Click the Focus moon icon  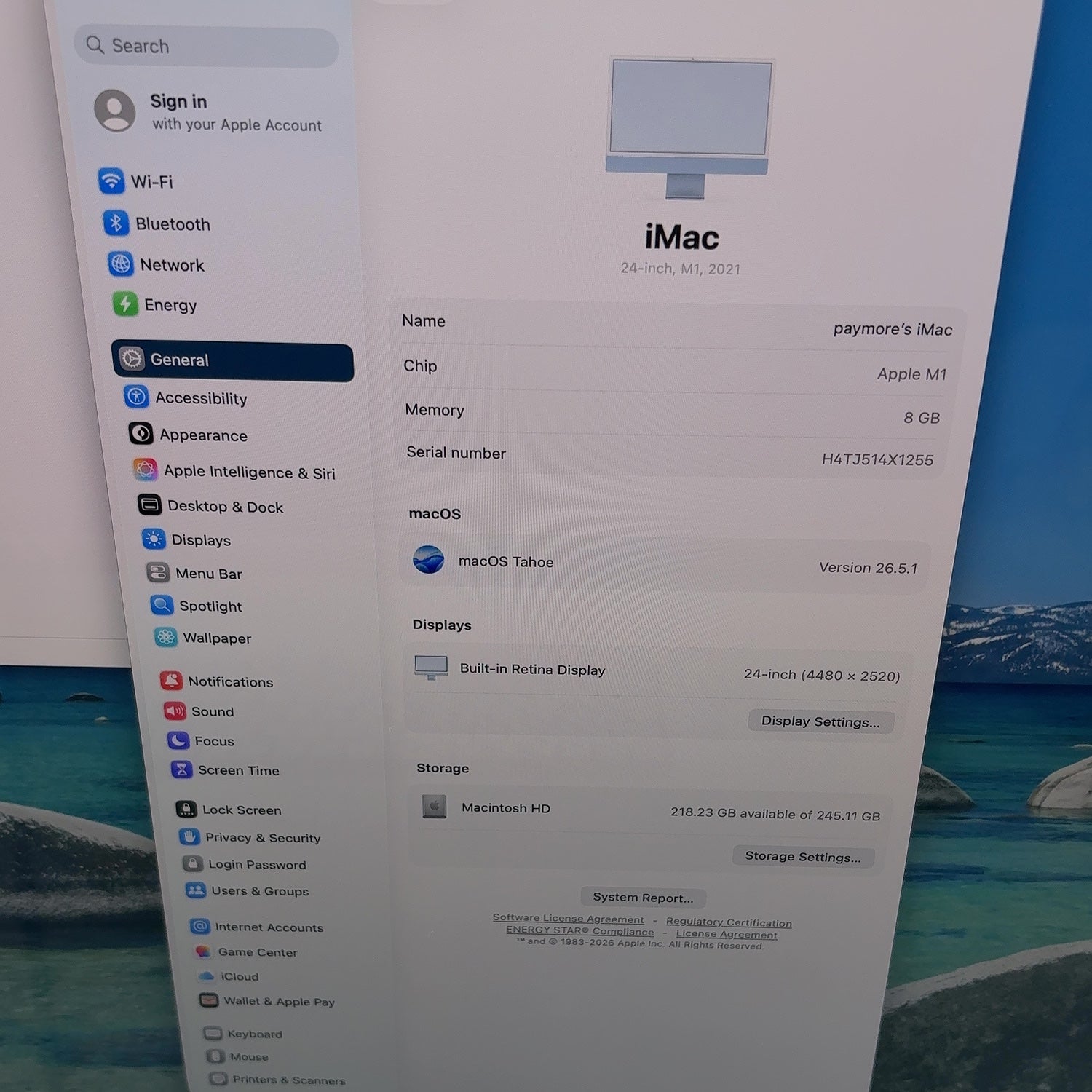[x=178, y=740]
